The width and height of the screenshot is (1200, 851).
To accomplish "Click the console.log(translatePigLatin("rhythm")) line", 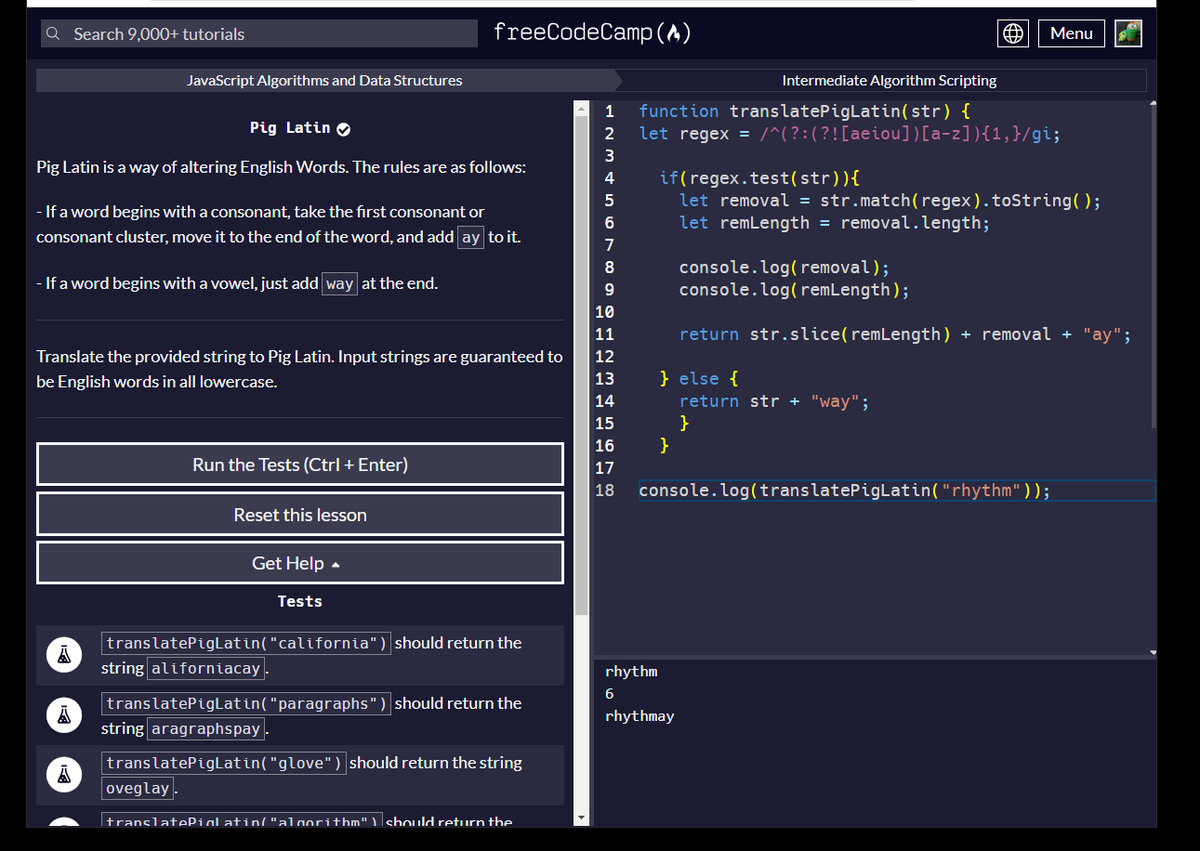I will (x=844, y=490).
